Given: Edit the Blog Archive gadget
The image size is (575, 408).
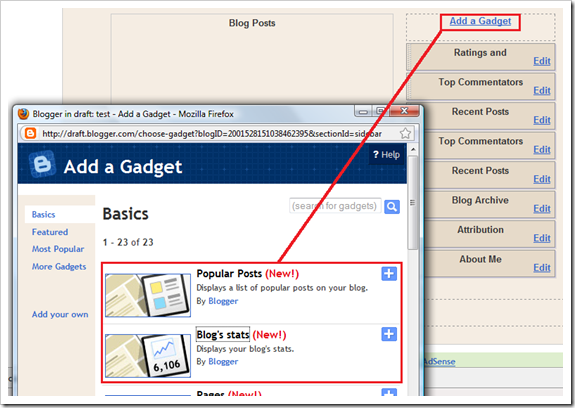Looking at the screenshot, I should pos(542,209).
